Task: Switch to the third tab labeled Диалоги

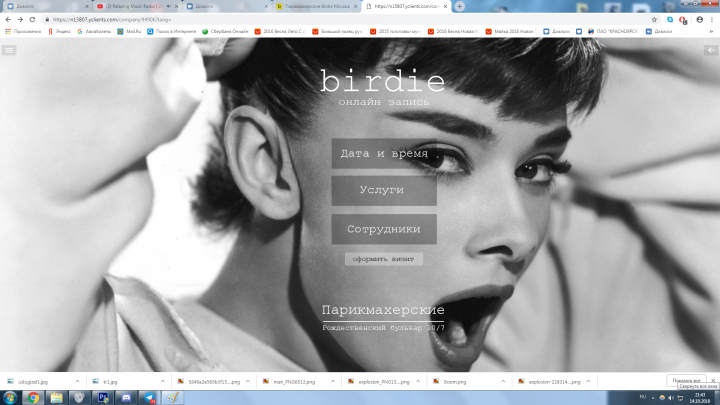Action: click(x=227, y=6)
